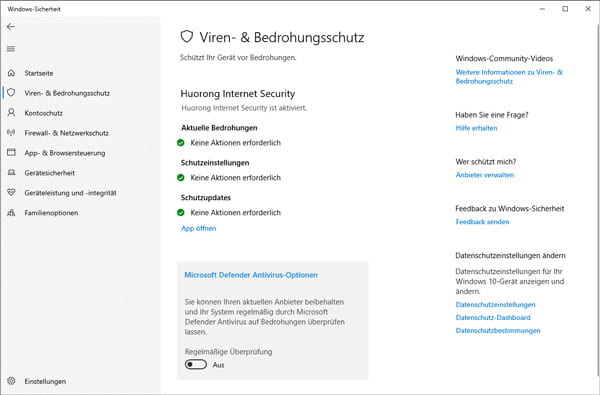
Task: Click the shield icon beside page heading
Action: (x=186, y=37)
